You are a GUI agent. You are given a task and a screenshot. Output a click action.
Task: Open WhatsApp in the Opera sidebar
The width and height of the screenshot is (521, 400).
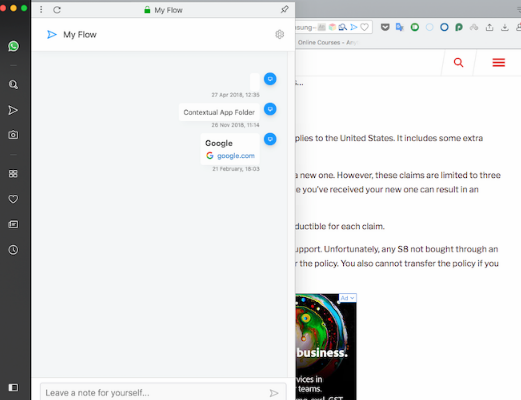13,46
